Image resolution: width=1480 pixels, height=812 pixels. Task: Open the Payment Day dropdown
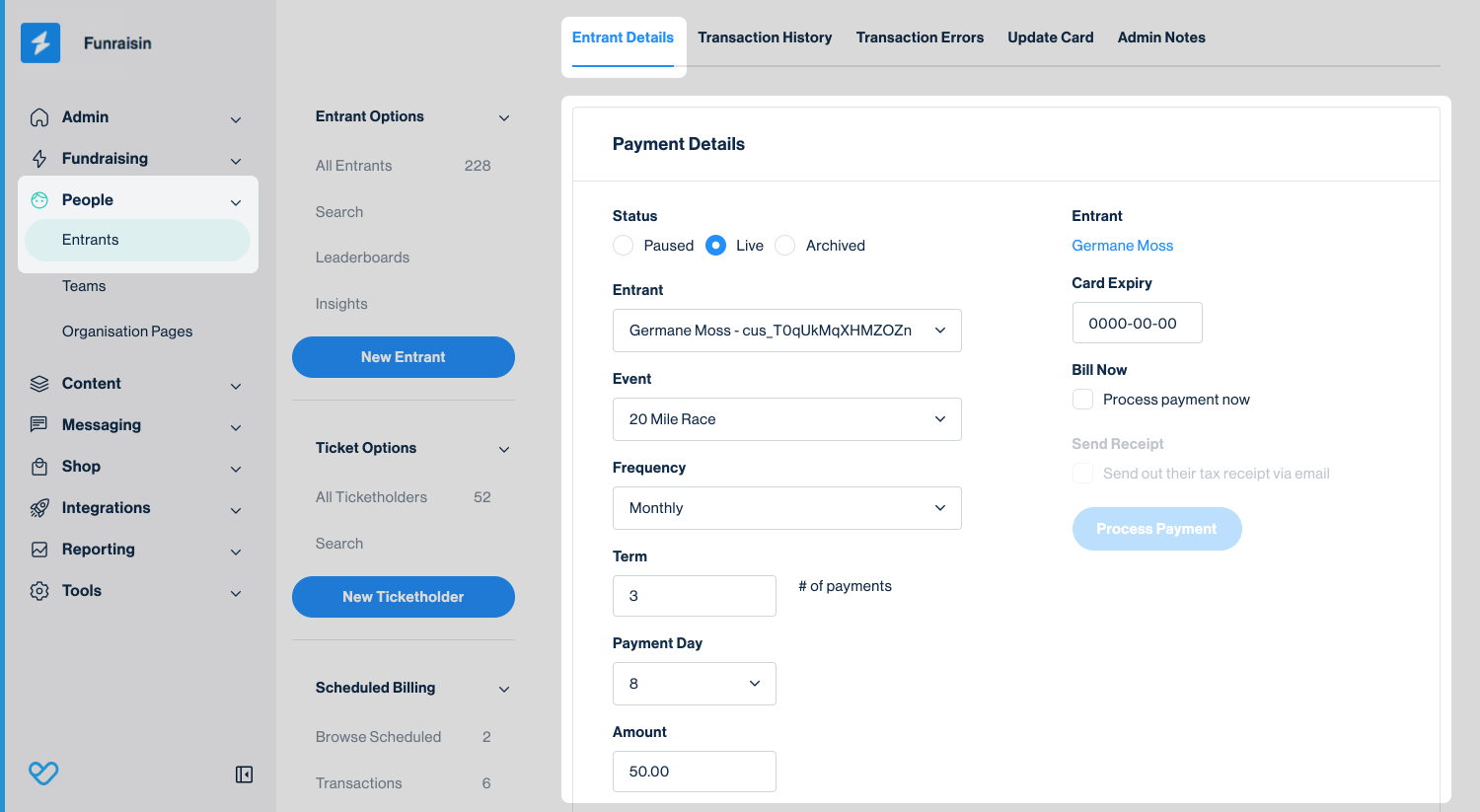[x=694, y=684]
